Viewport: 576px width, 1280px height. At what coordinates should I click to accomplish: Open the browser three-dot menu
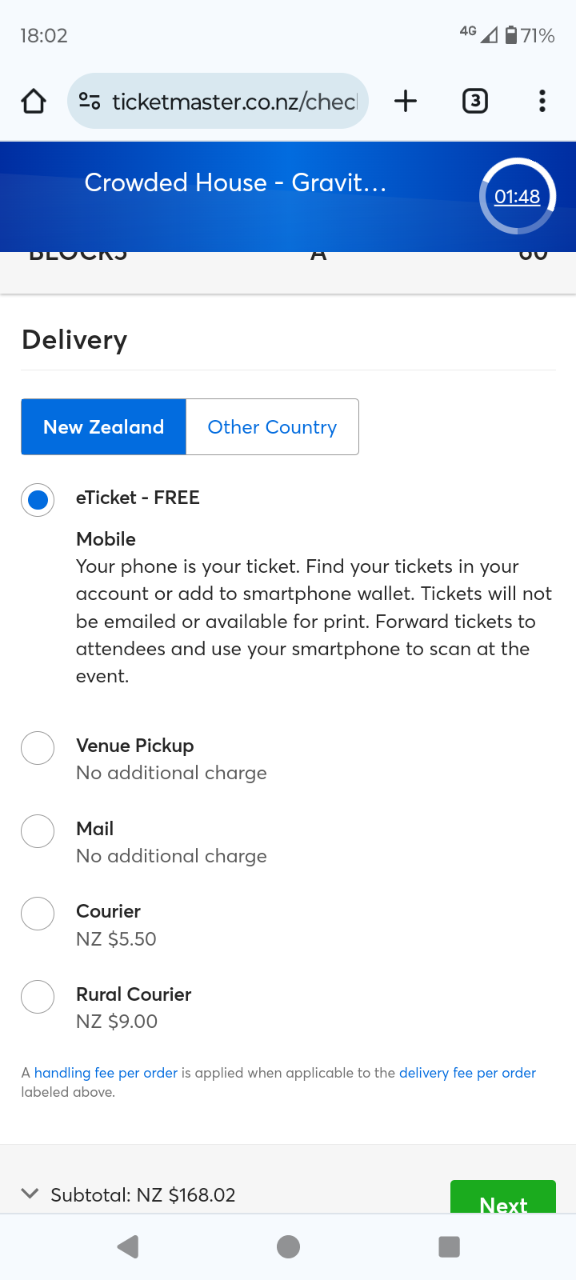pyautogui.click(x=542, y=101)
